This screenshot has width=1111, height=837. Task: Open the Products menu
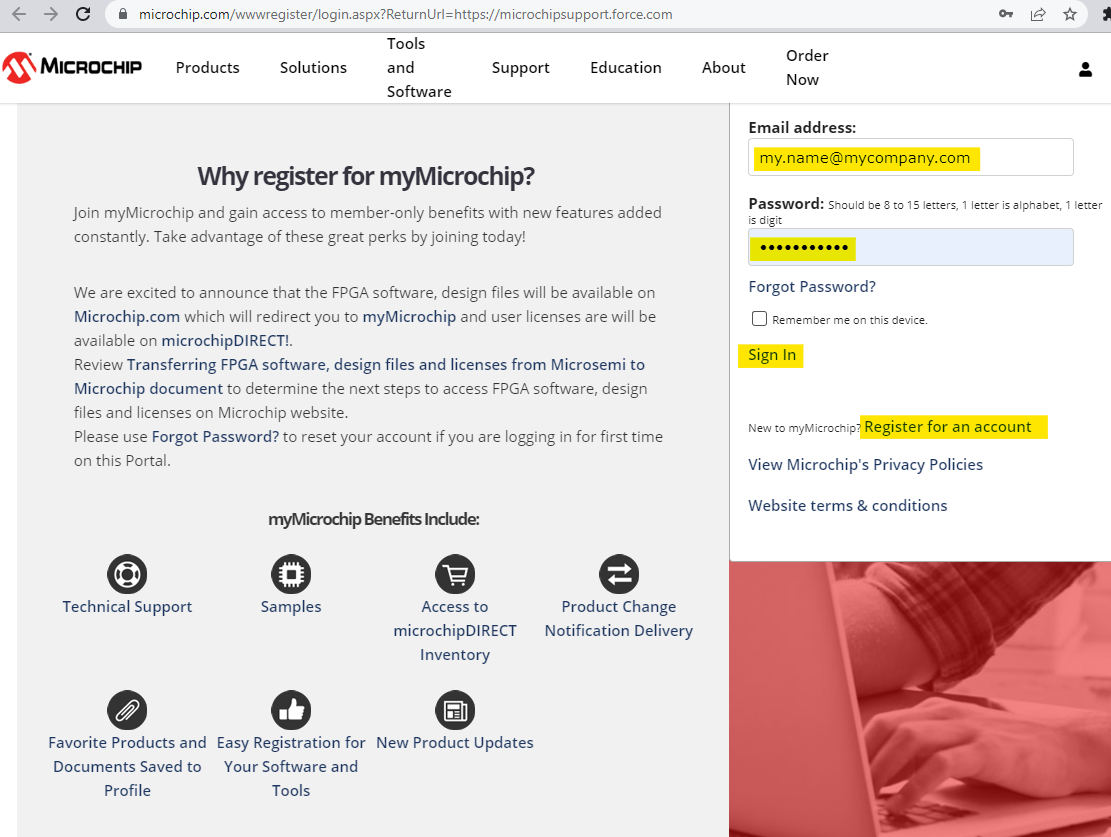click(x=208, y=67)
